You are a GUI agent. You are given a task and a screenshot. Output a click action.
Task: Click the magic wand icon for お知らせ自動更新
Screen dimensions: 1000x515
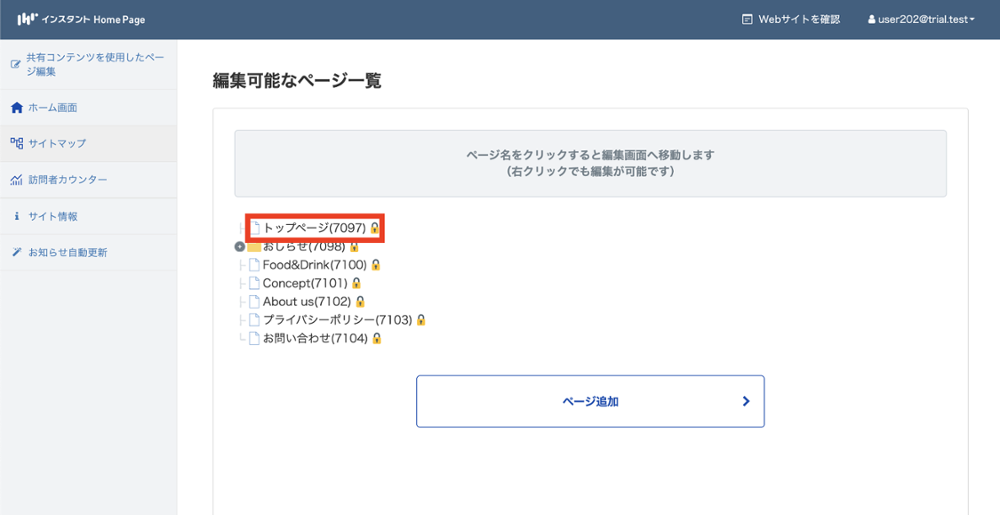(16, 252)
